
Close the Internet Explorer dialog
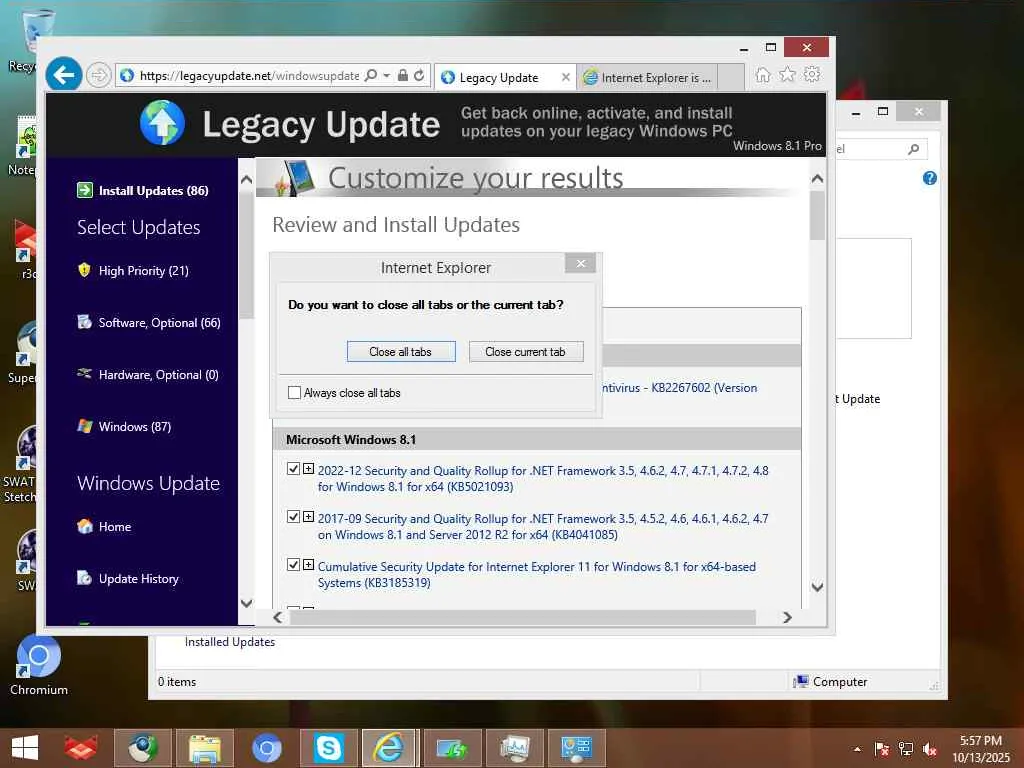click(x=581, y=263)
